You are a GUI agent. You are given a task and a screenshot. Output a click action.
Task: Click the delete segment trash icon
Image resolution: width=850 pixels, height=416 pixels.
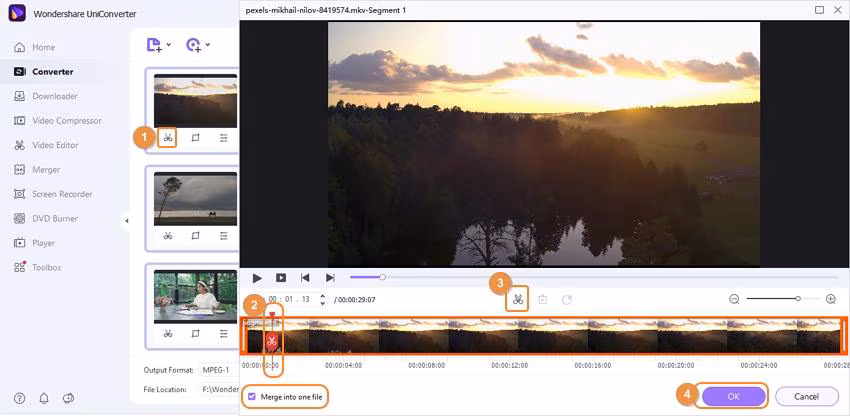543,299
